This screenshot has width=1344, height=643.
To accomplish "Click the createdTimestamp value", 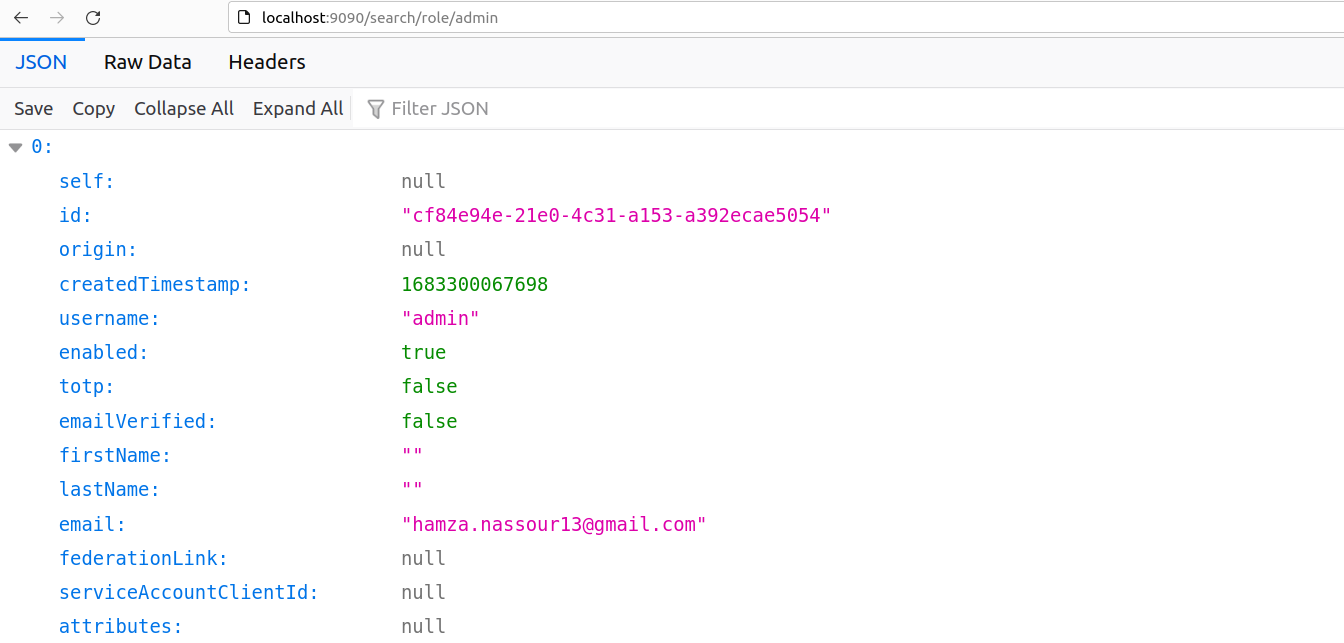I will (474, 284).
